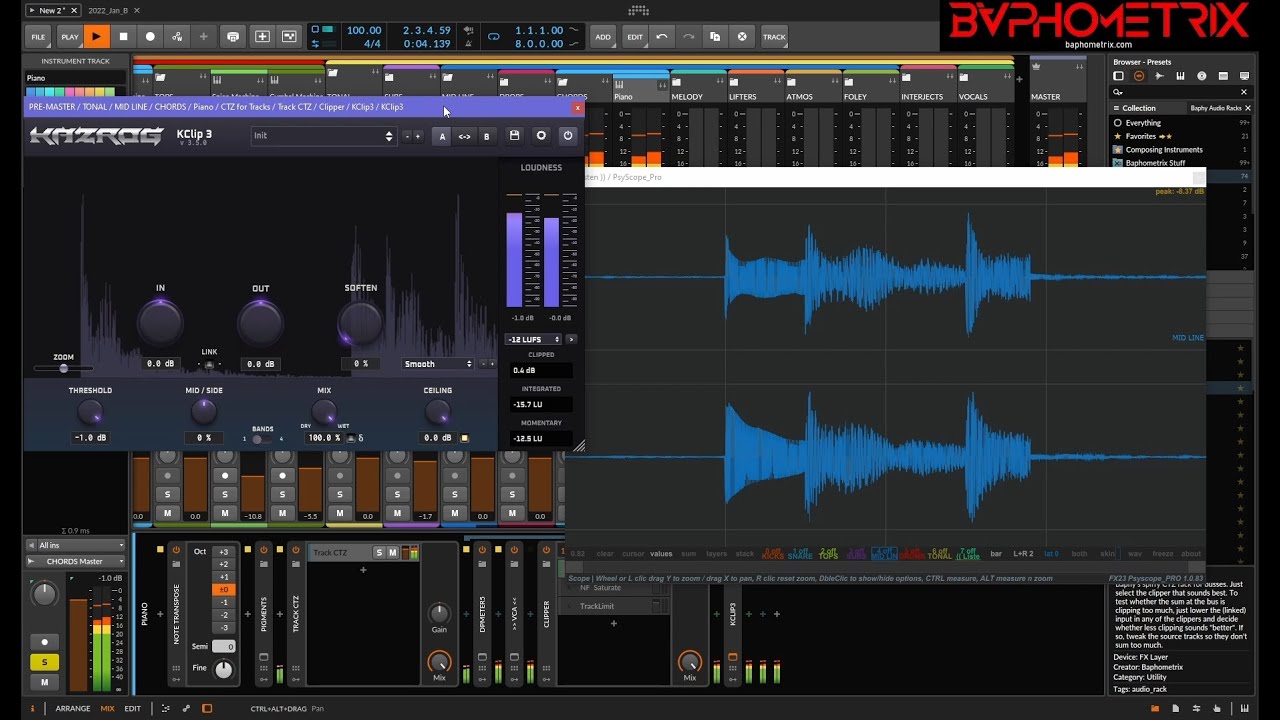Toggle the yellow solo button for Piano track

[x=44, y=662]
